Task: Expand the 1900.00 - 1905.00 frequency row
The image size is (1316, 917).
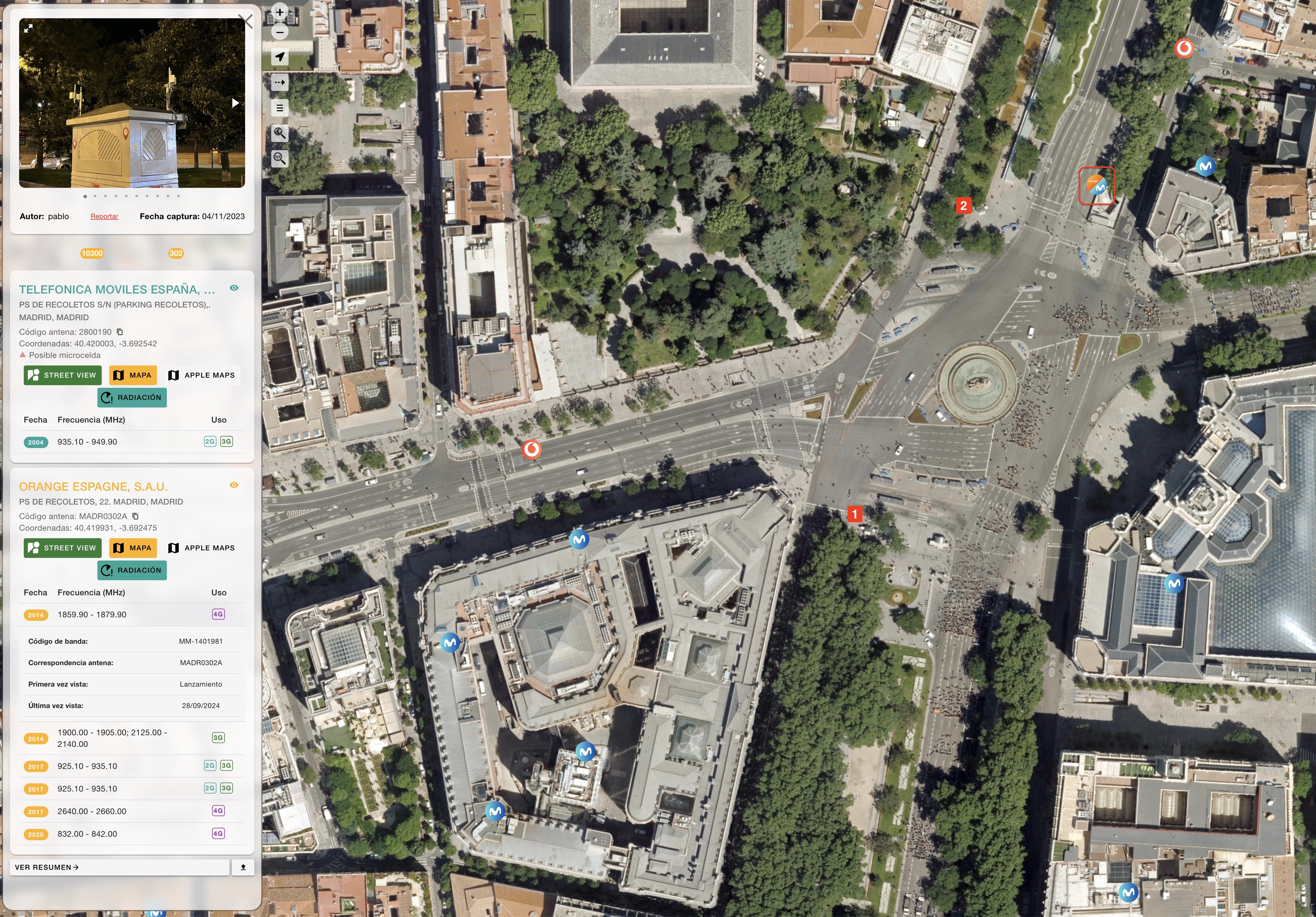Action: 132,738
